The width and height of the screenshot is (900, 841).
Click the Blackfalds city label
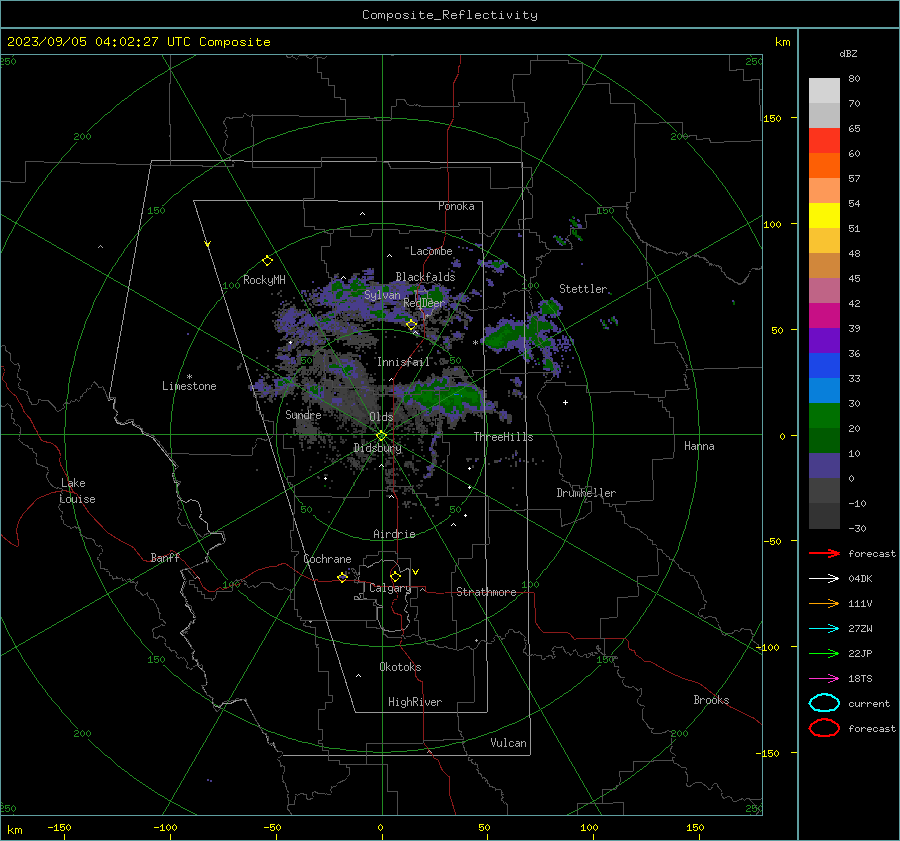(425, 277)
